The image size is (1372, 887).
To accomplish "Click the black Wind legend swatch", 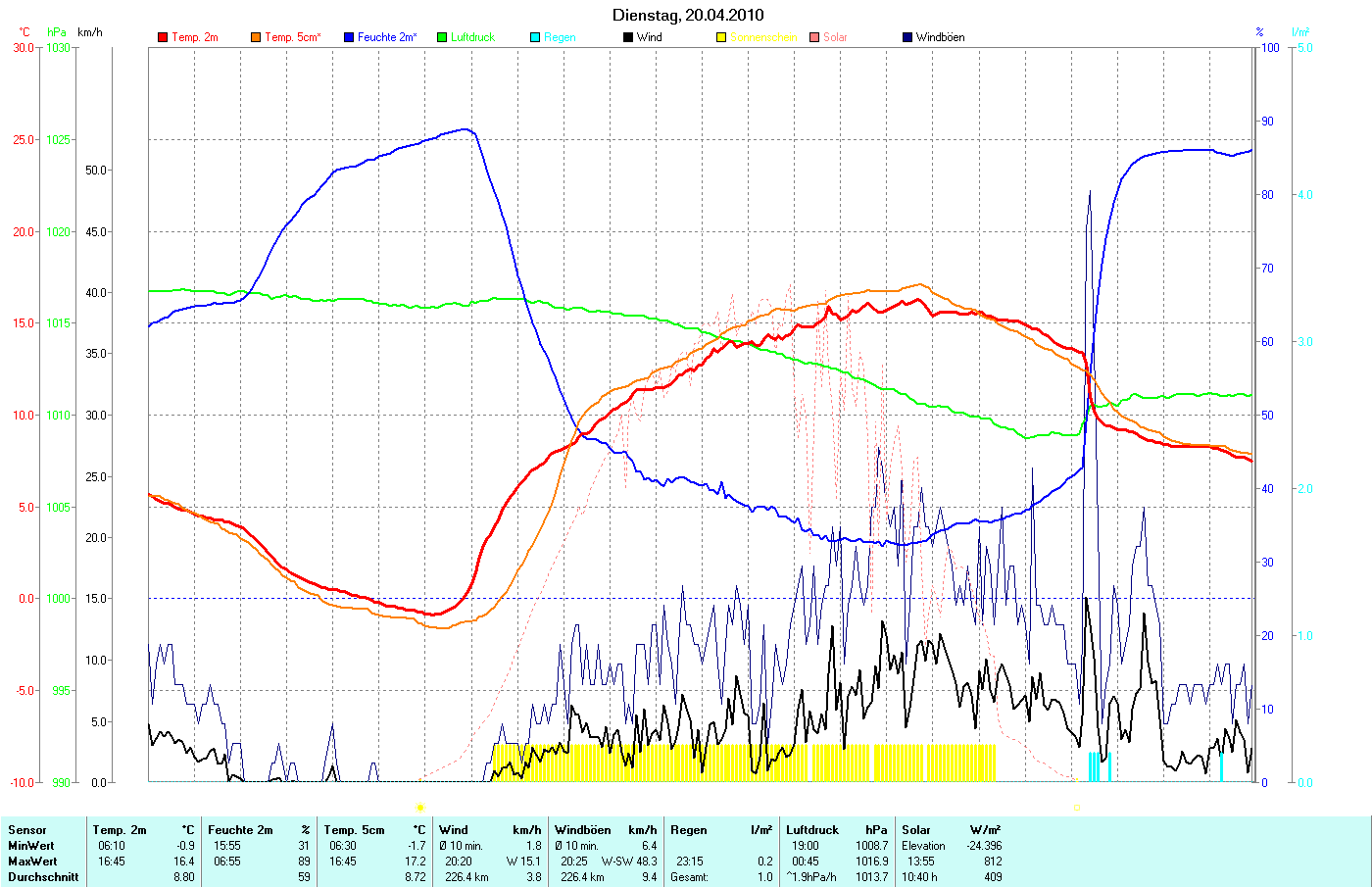I will click(628, 37).
